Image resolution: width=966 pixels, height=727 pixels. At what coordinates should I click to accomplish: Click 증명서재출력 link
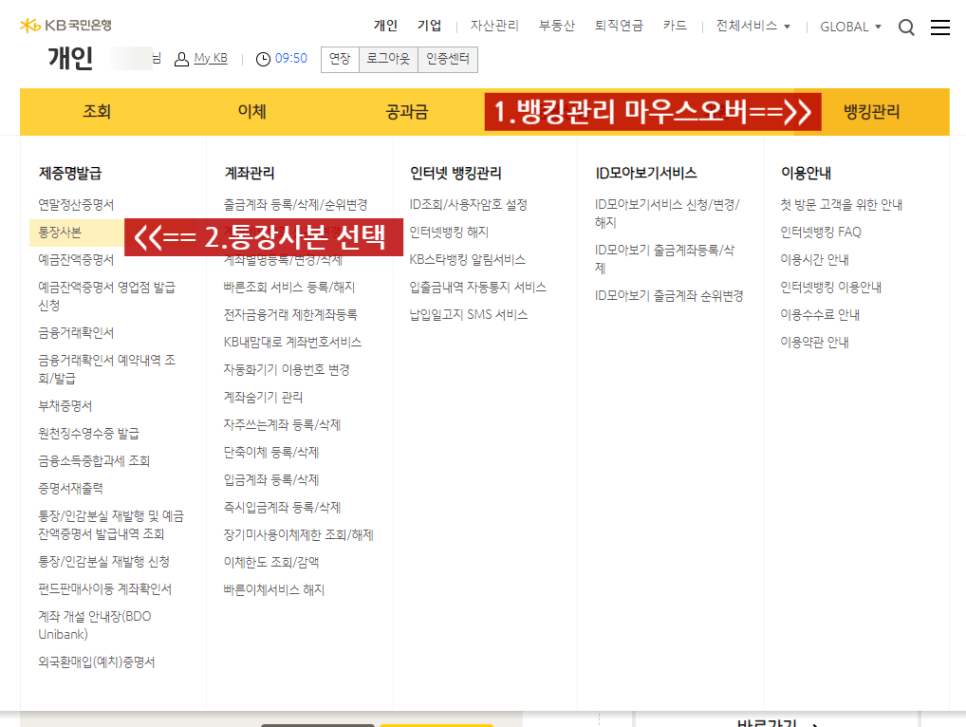tap(70, 489)
